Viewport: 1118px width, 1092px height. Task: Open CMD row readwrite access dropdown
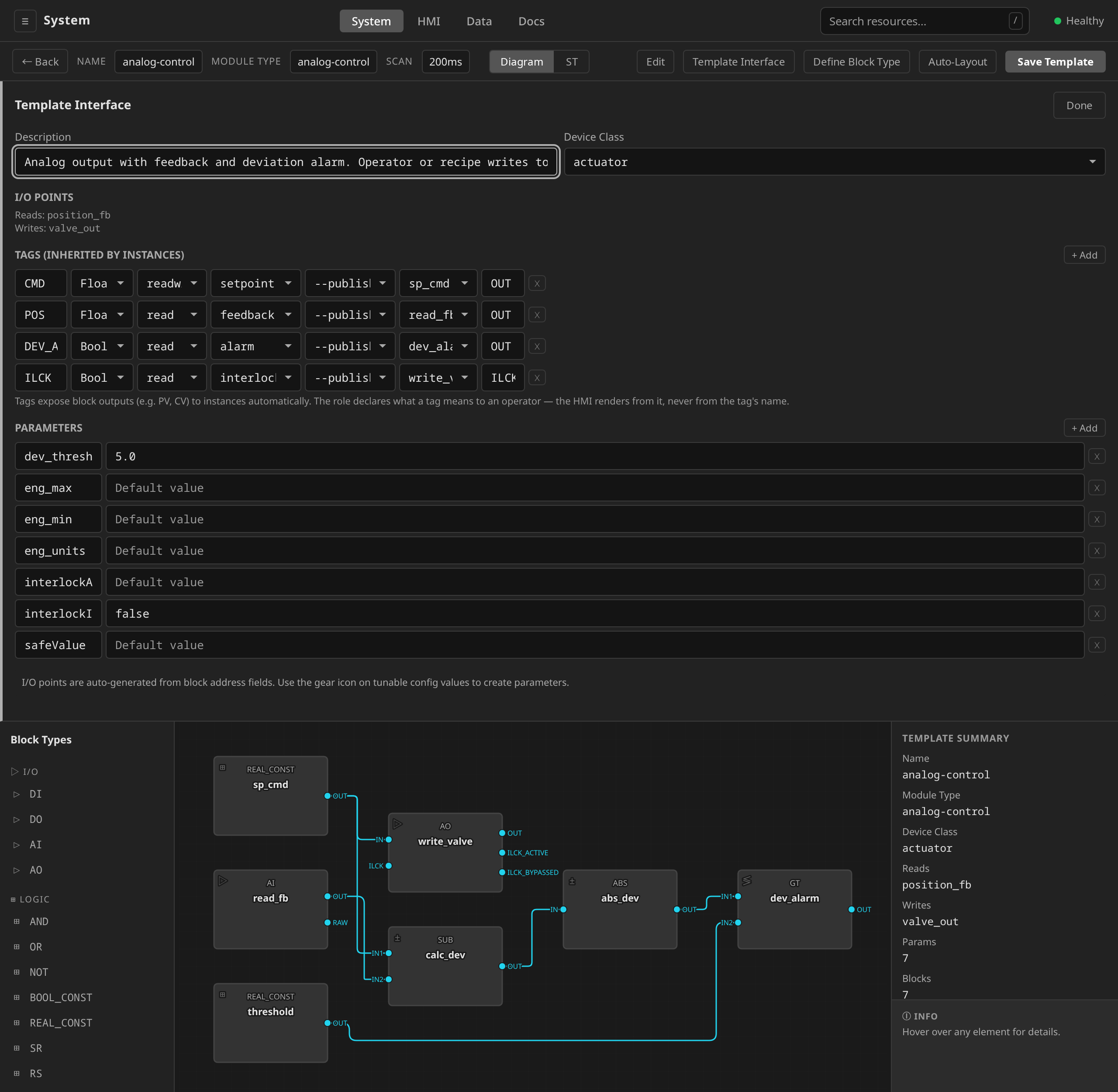172,283
